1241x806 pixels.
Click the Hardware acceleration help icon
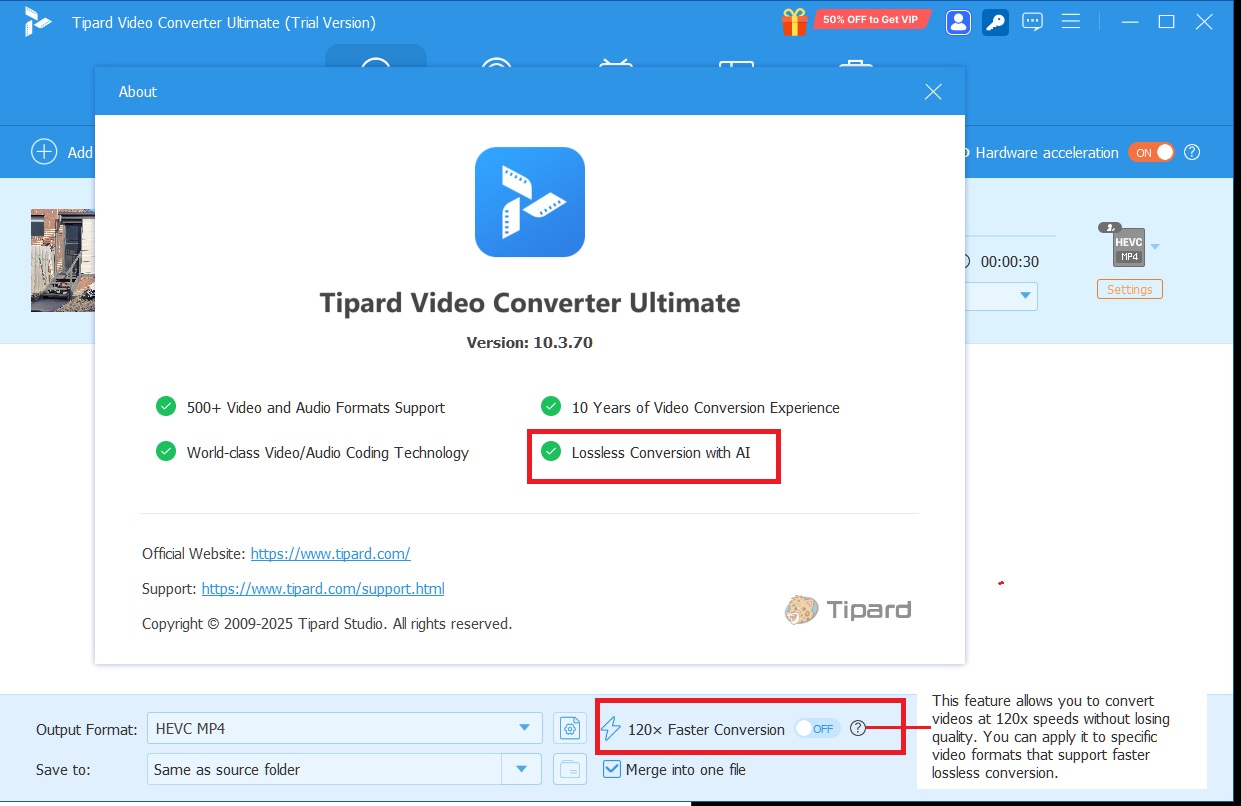(x=1192, y=153)
